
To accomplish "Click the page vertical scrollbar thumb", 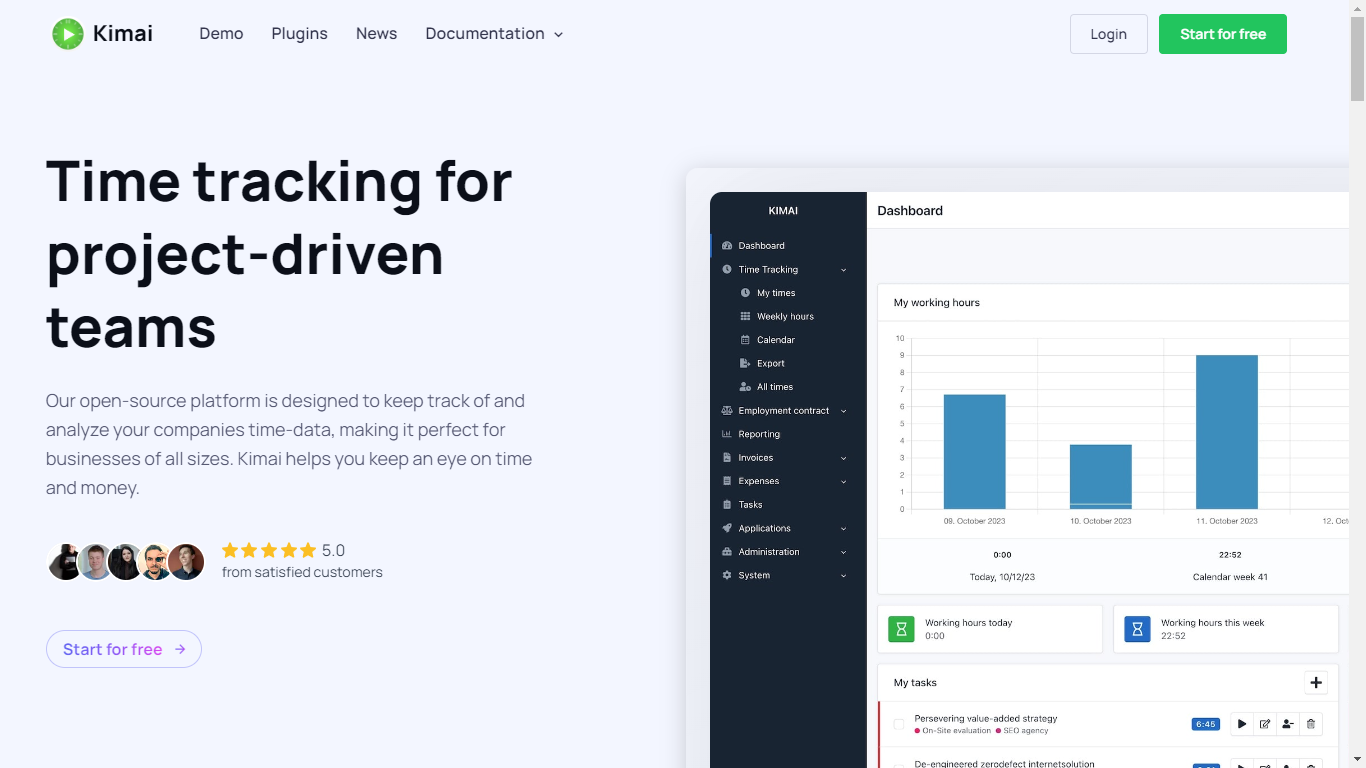I will pyautogui.click(x=1357, y=58).
